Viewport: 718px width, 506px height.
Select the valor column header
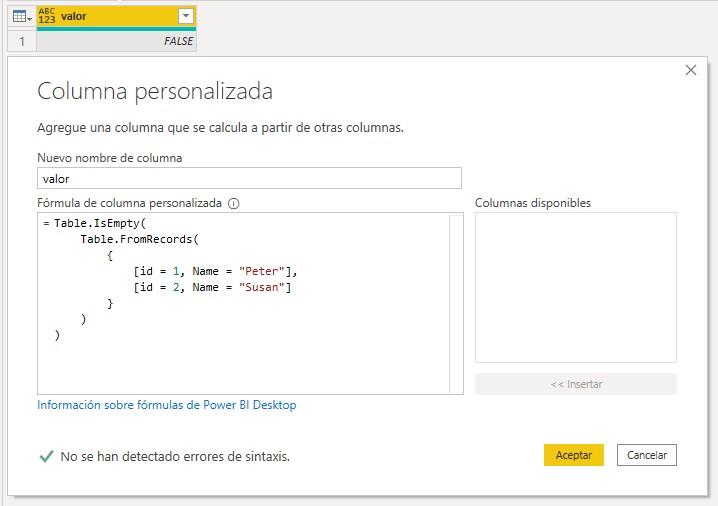(116, 16)
